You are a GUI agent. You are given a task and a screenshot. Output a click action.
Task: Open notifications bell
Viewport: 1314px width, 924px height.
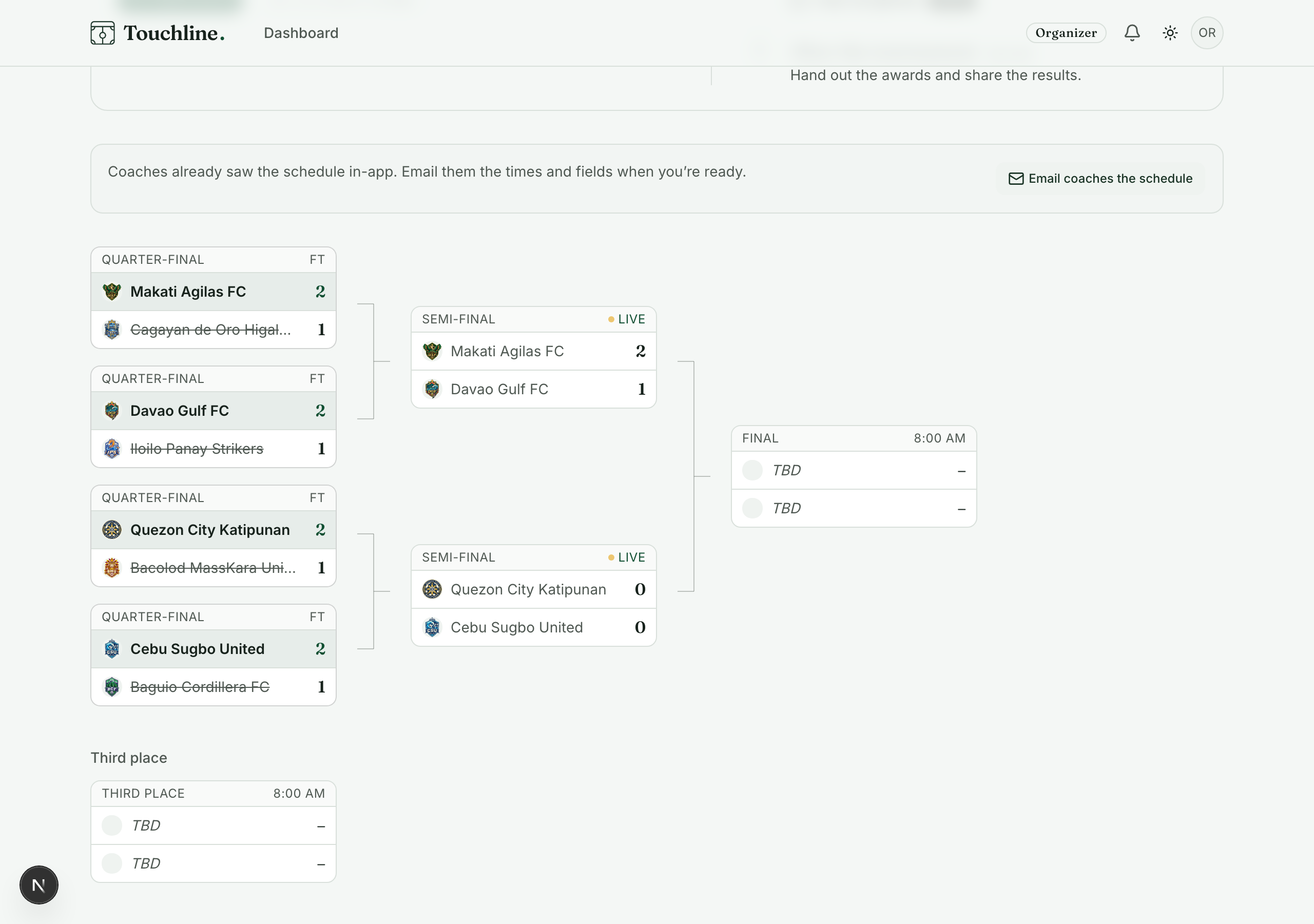tap(1131, 33)
